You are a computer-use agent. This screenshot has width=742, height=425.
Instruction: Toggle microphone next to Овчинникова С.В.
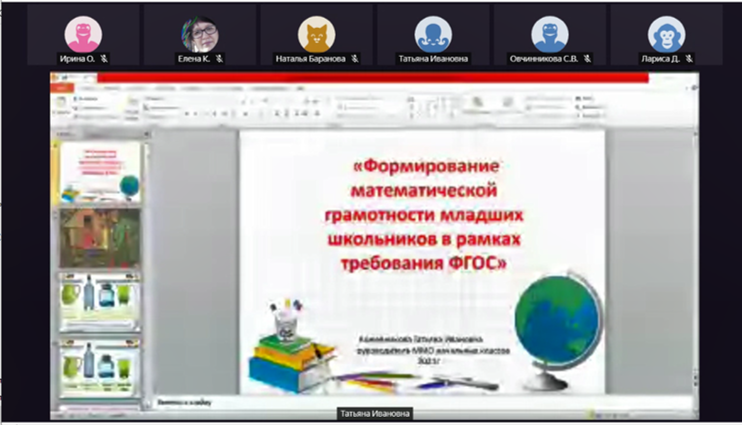point(587,59)
